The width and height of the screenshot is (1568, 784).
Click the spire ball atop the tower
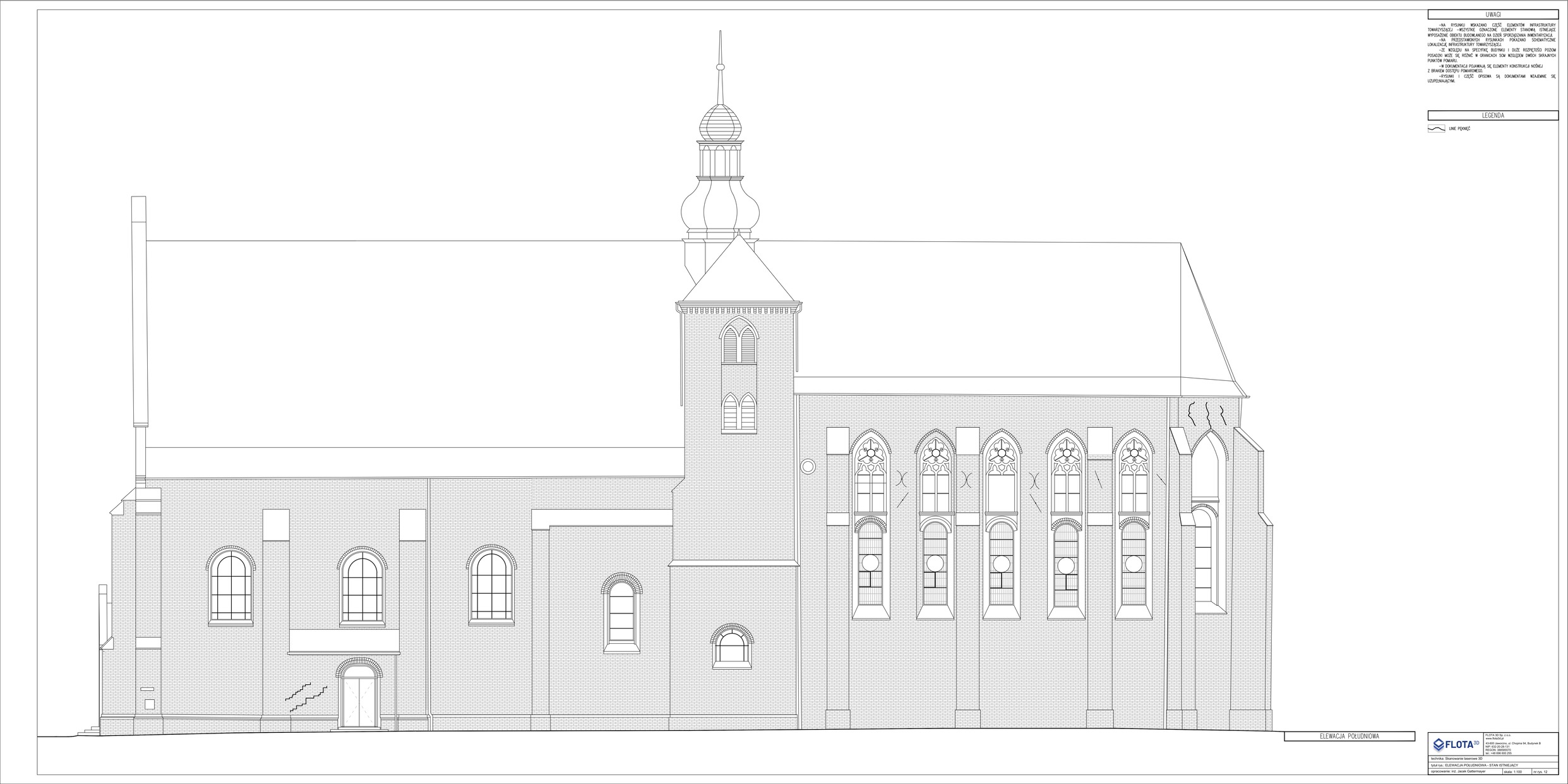pyautogui.click(x=719, y=66)
